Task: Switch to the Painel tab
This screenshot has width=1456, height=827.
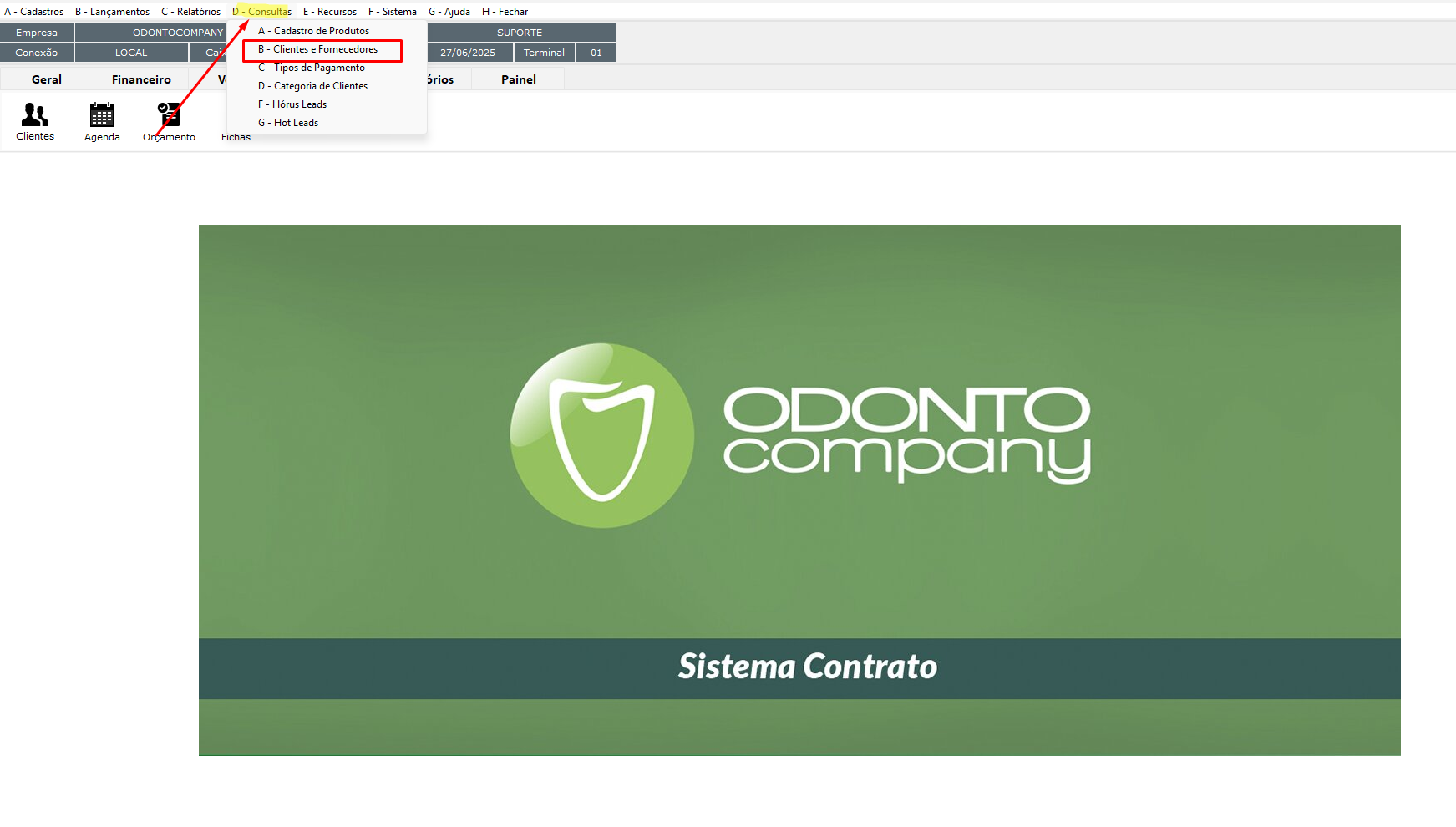Action: point(519,79)
